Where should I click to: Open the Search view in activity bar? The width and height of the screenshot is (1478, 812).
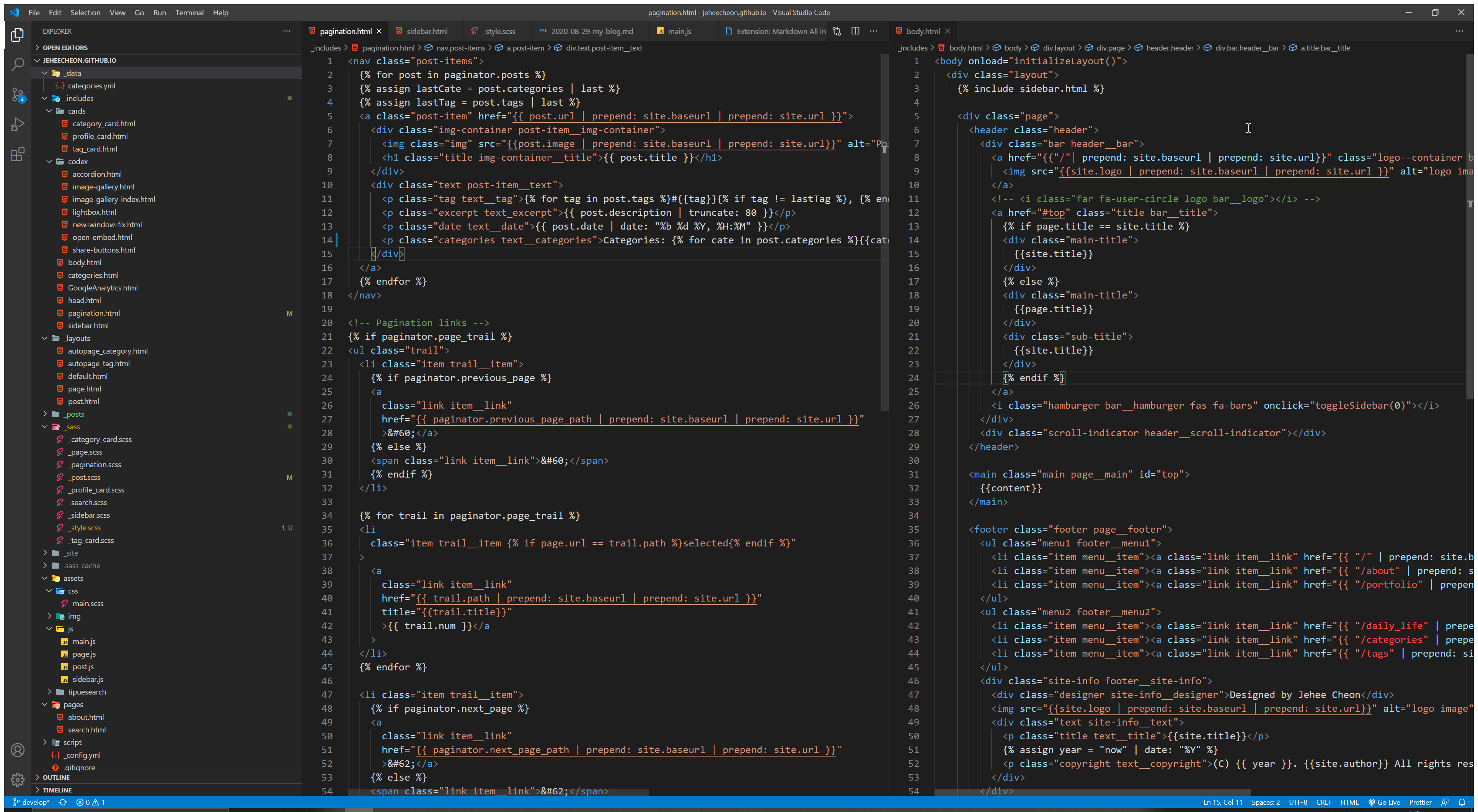click(17, 64)
